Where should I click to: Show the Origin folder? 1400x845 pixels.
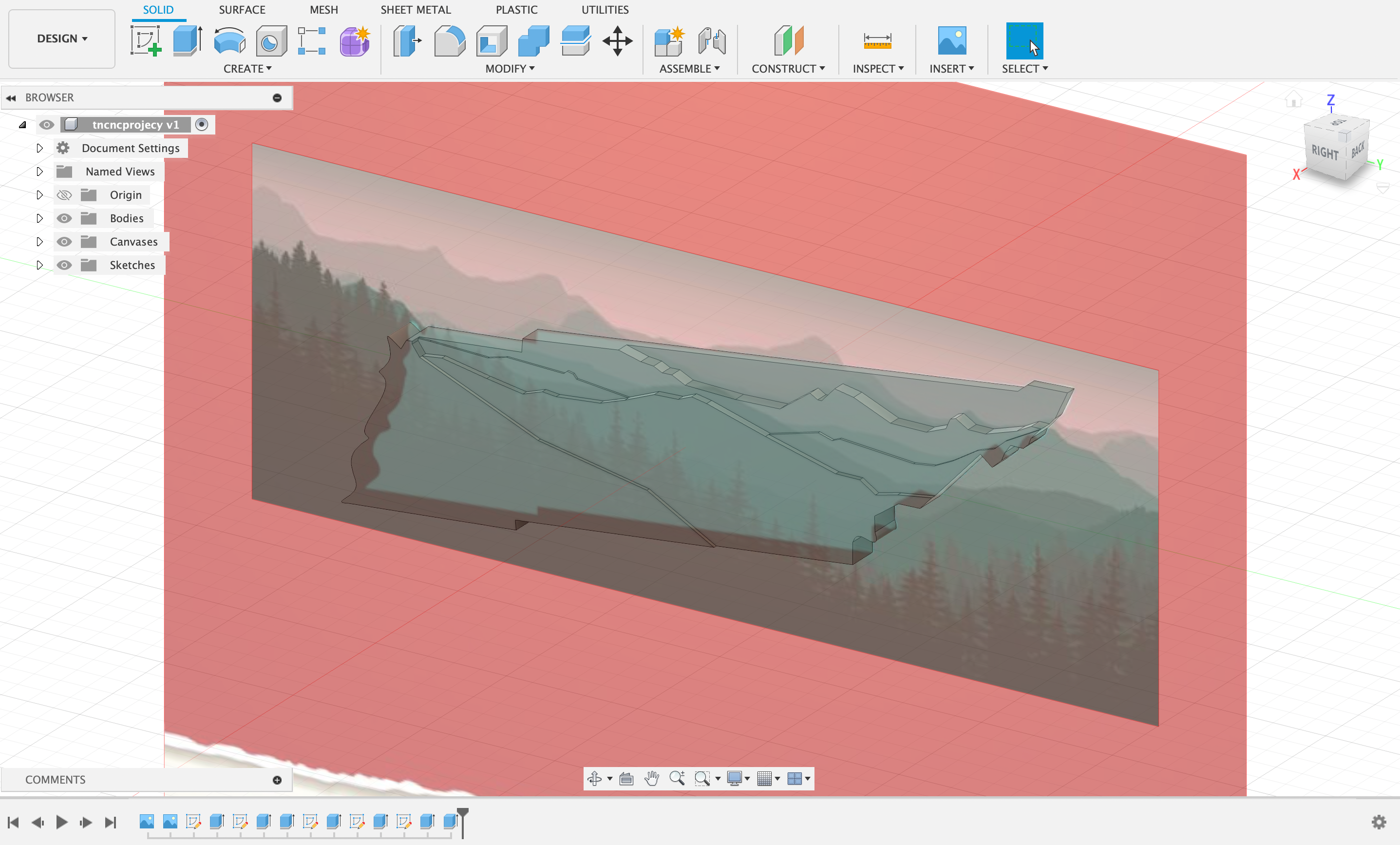point(64,194)
